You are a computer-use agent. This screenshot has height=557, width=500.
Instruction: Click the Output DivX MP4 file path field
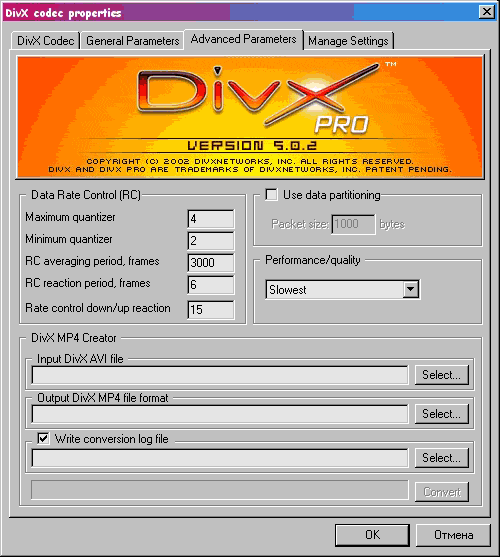click(220, 414)
